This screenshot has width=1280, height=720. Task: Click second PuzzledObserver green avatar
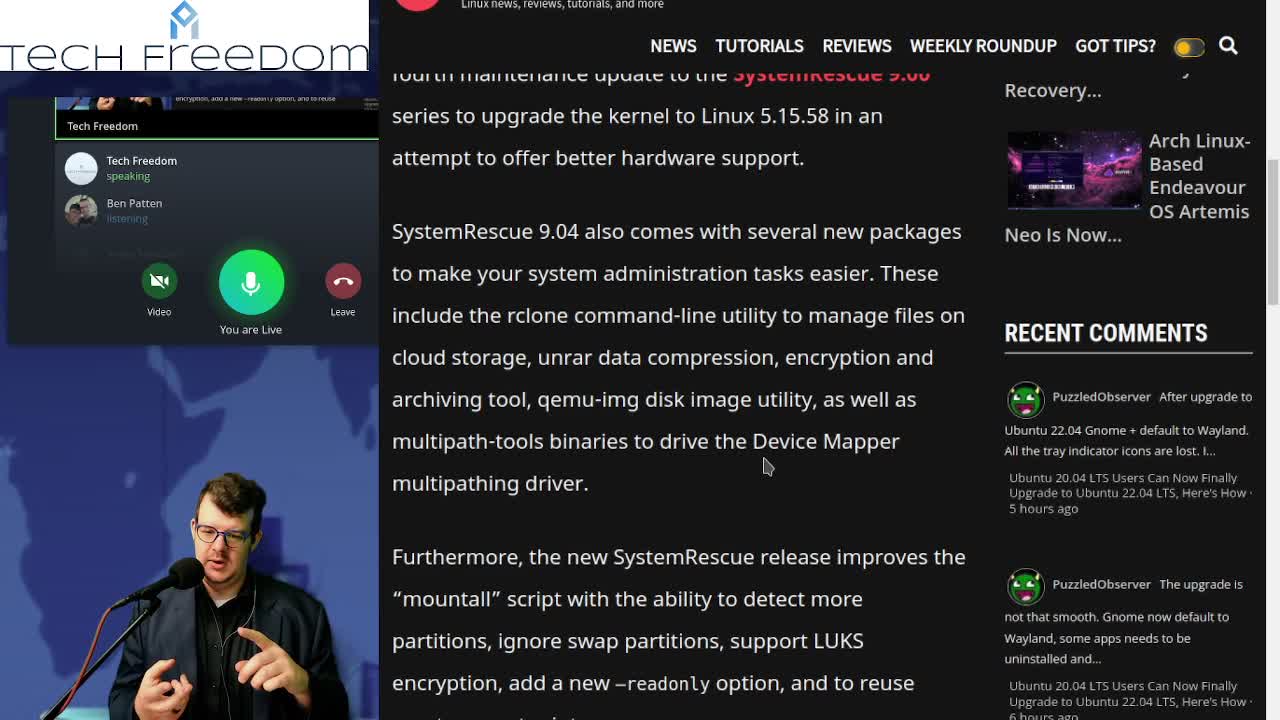point(1025,586)
